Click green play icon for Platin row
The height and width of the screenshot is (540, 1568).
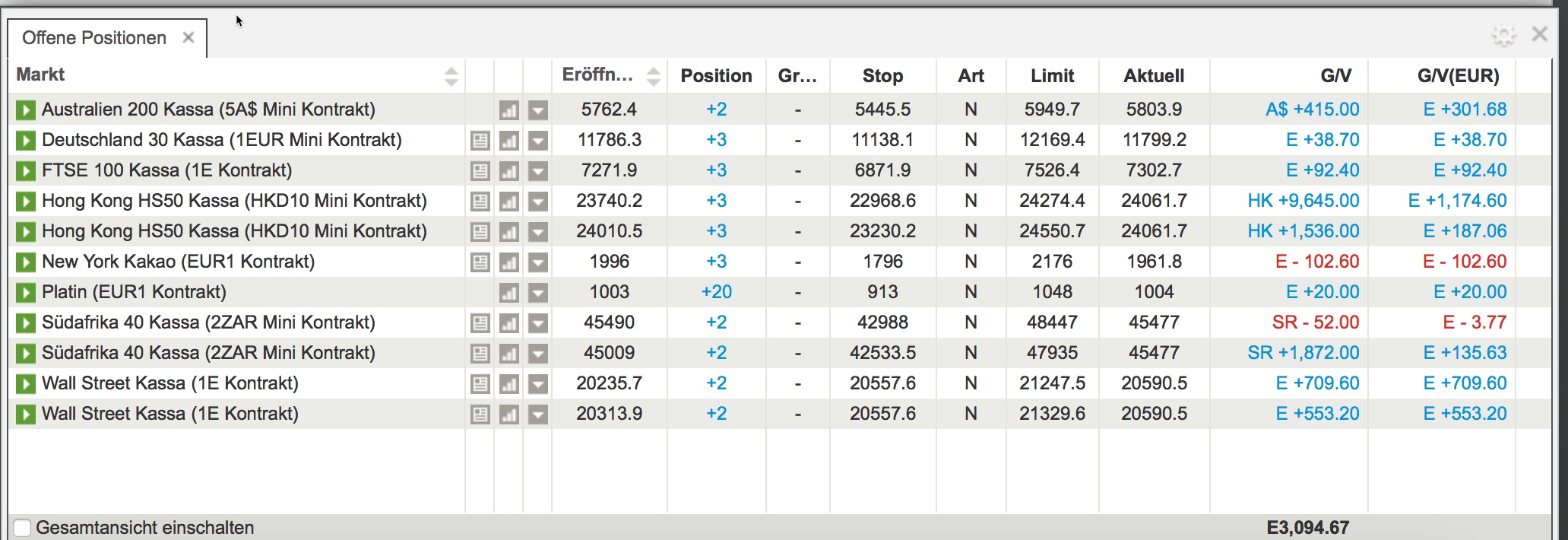pos(26,293)
